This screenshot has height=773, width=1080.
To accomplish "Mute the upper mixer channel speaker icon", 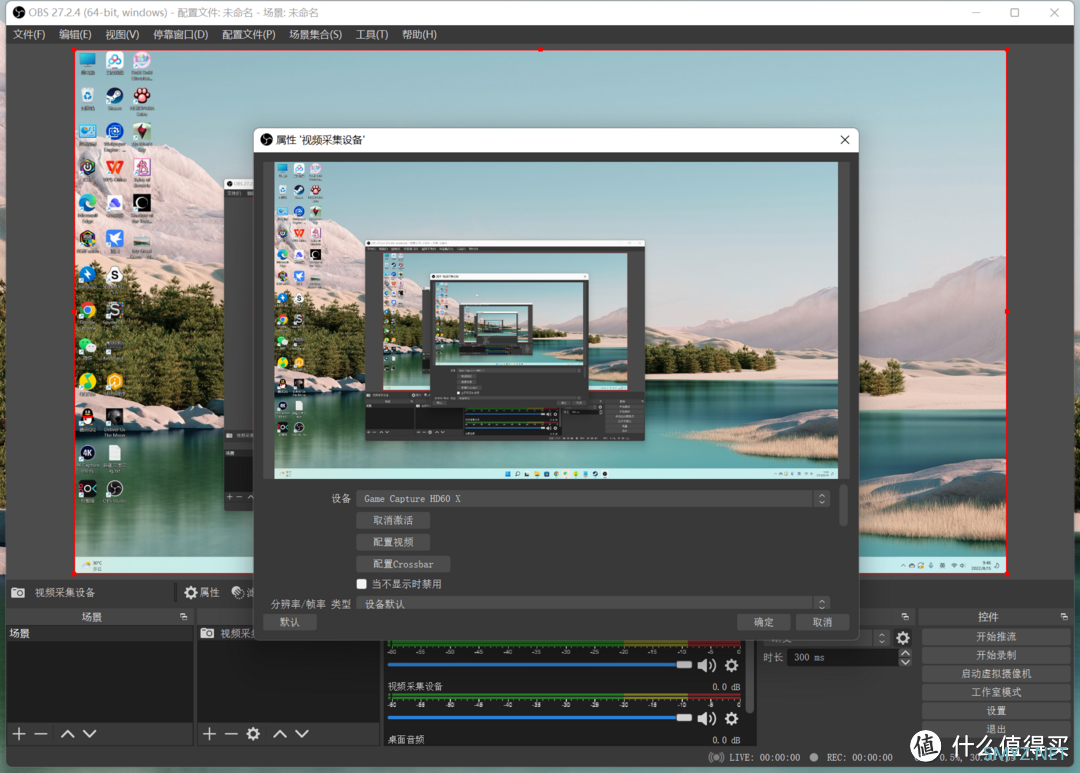I will (707, 665).
